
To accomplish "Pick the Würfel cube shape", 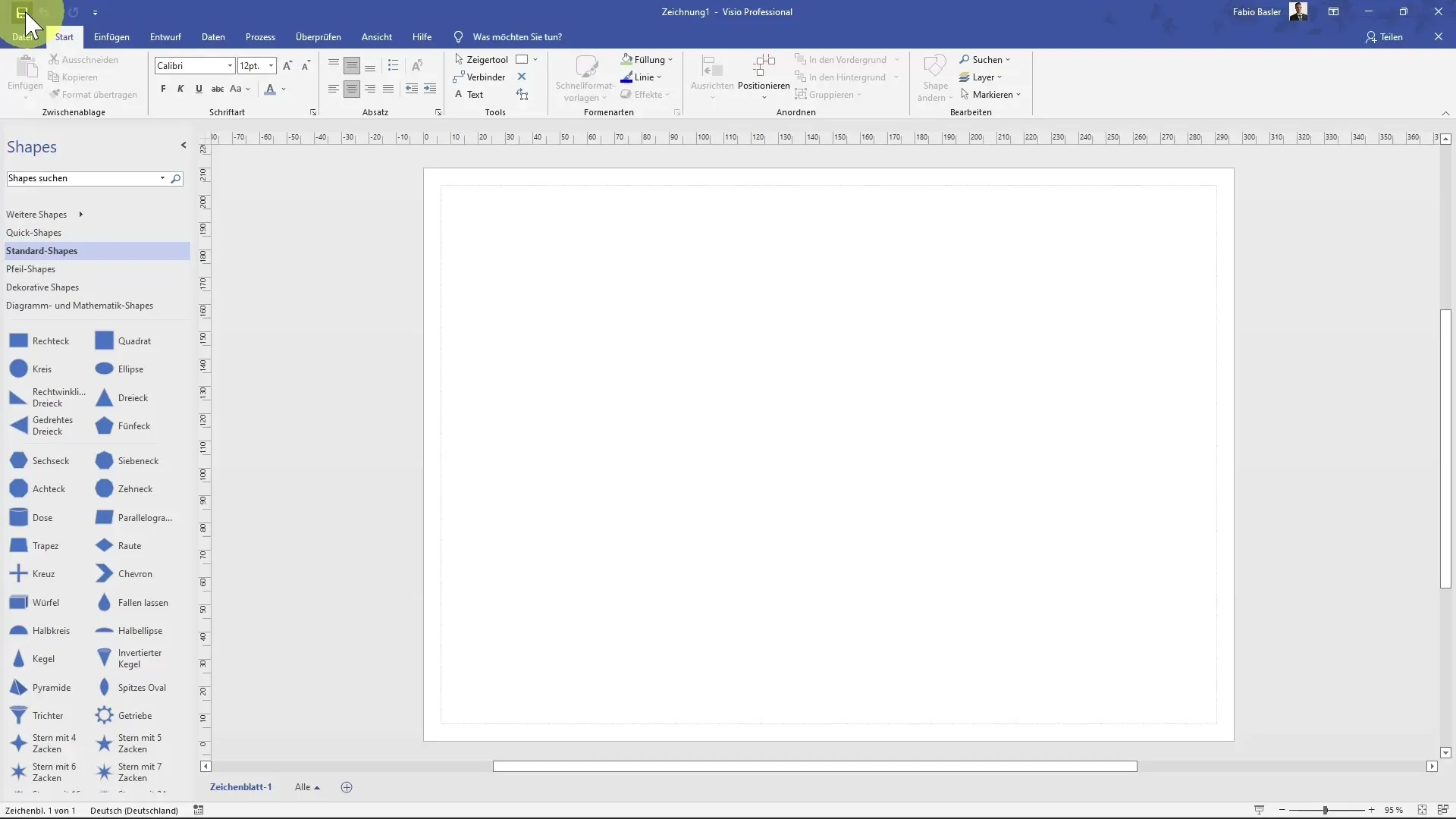I will pyautogui.click(x=34, y=603).
